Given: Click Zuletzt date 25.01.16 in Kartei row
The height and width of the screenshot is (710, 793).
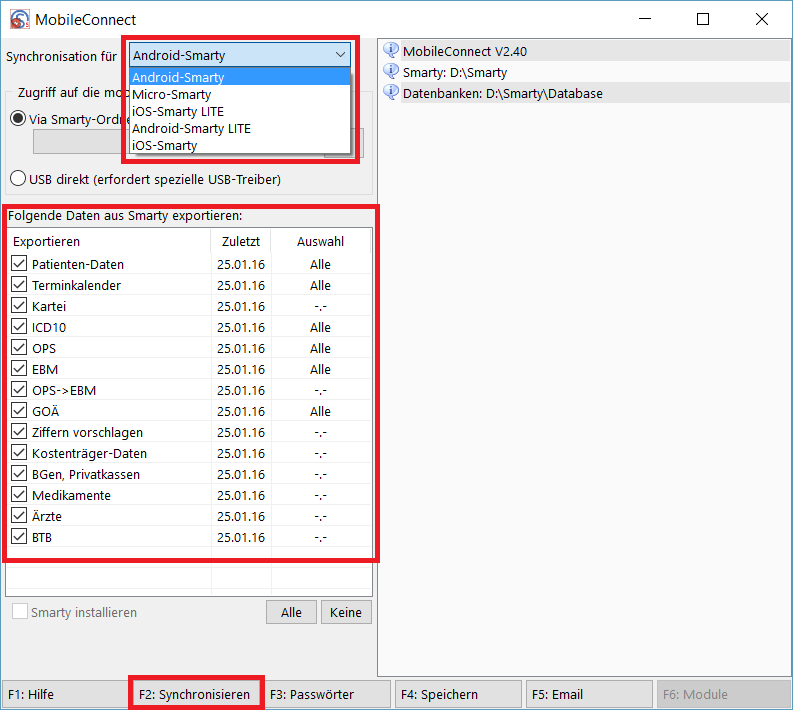Looking at the screenshot, I should pos(241,306).
